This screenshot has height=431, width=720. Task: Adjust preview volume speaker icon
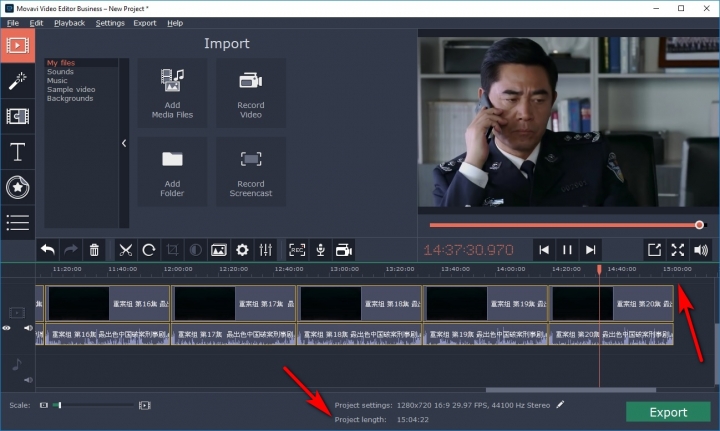pos(701,250)
